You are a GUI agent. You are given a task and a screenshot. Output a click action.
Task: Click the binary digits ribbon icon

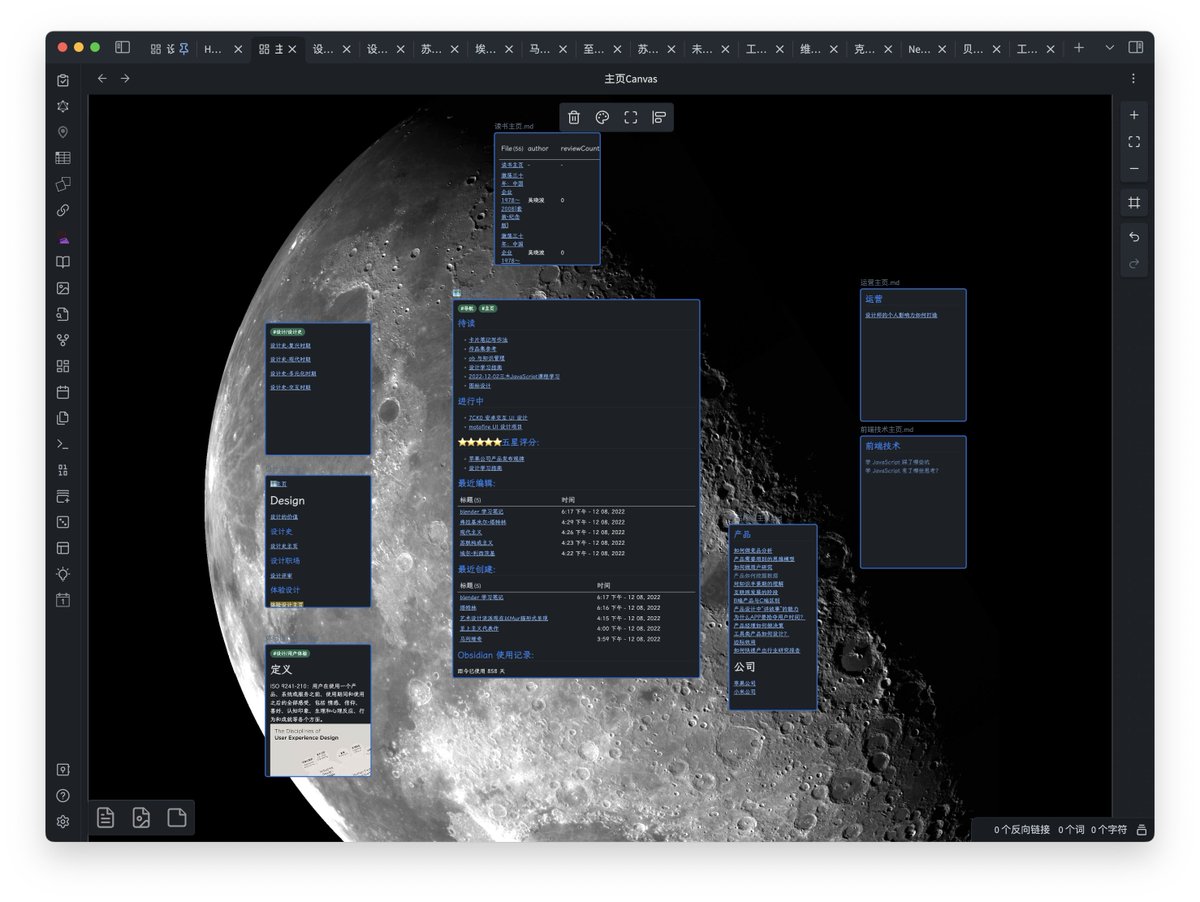click(x=63, y=470)
